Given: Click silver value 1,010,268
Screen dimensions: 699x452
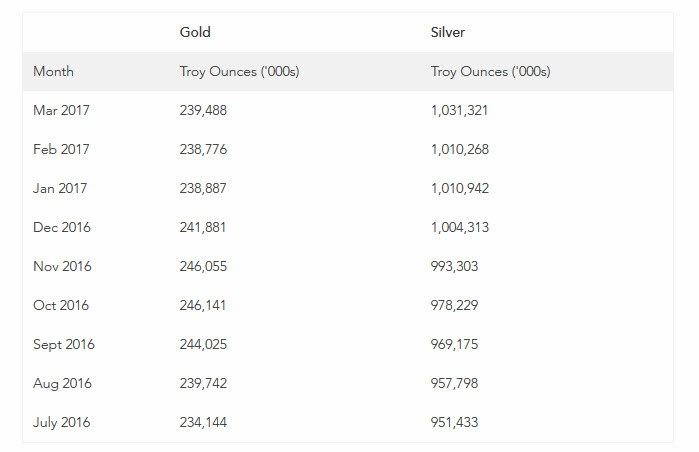Looking at the screenshot, I should 460,149.
